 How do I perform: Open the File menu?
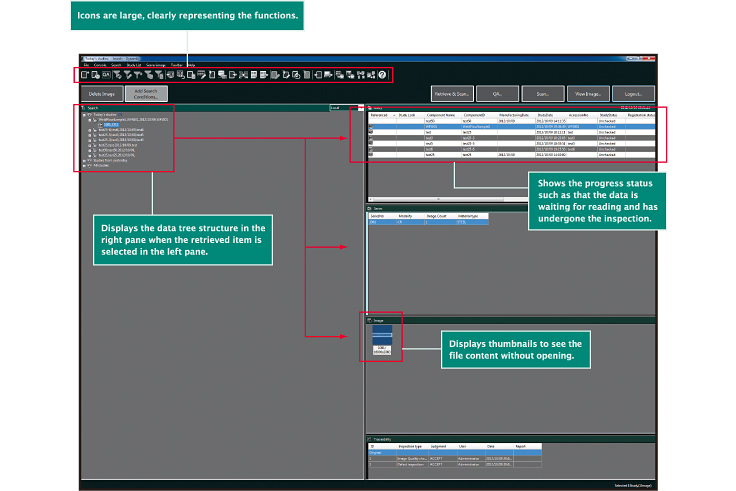(86, 64)
